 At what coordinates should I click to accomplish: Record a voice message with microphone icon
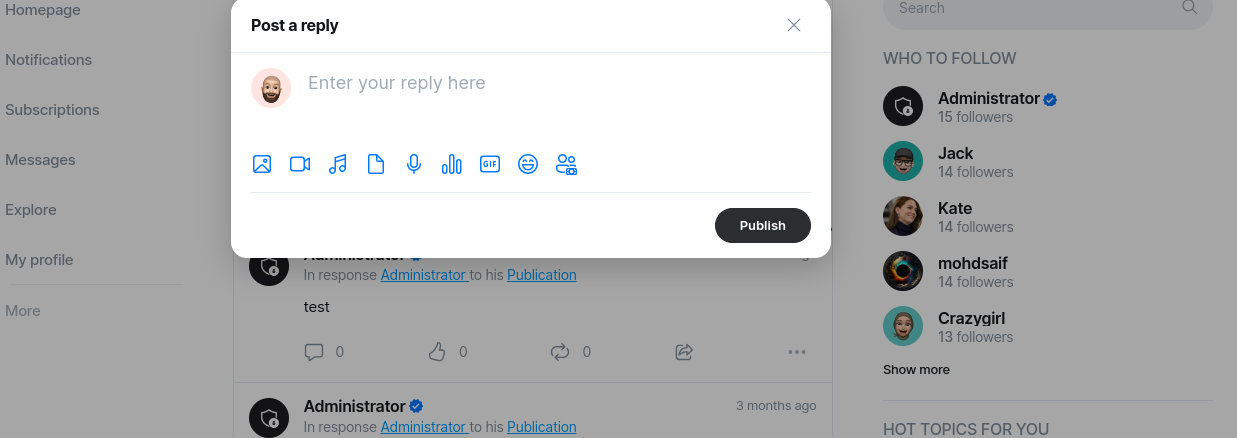tap(414, 164)
